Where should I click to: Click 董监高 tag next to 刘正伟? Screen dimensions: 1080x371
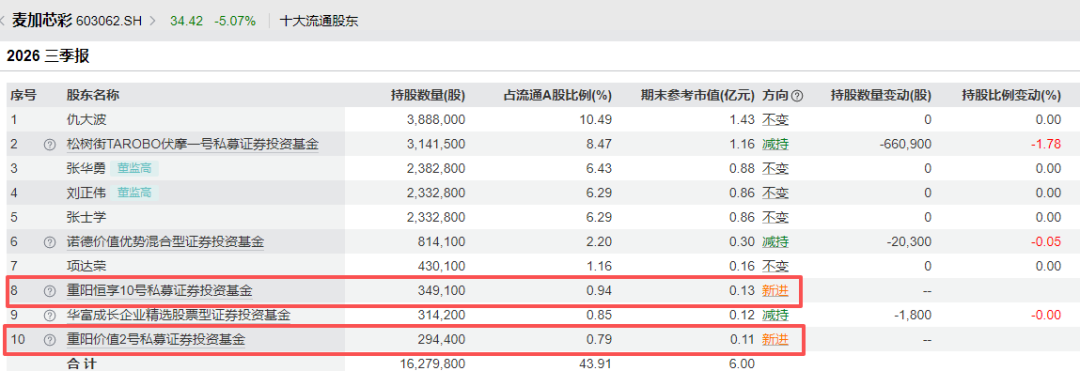point(134,193)
